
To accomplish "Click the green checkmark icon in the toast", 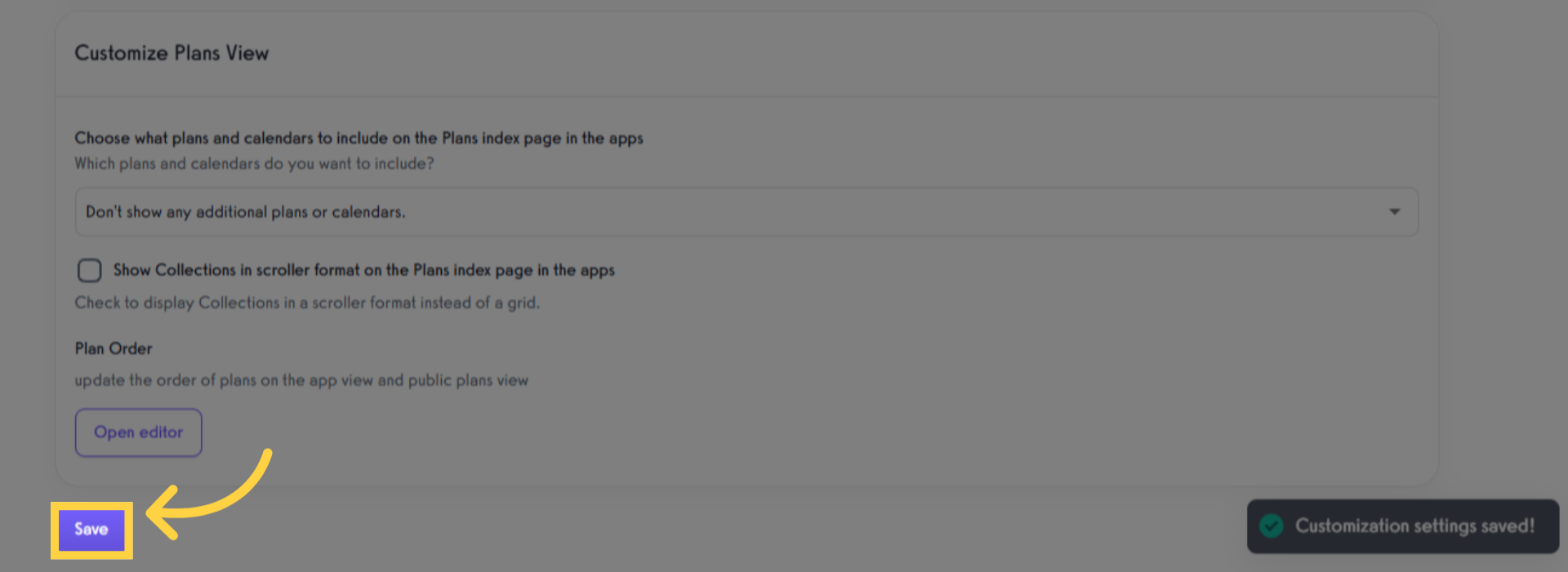I will pos(1271,526).
